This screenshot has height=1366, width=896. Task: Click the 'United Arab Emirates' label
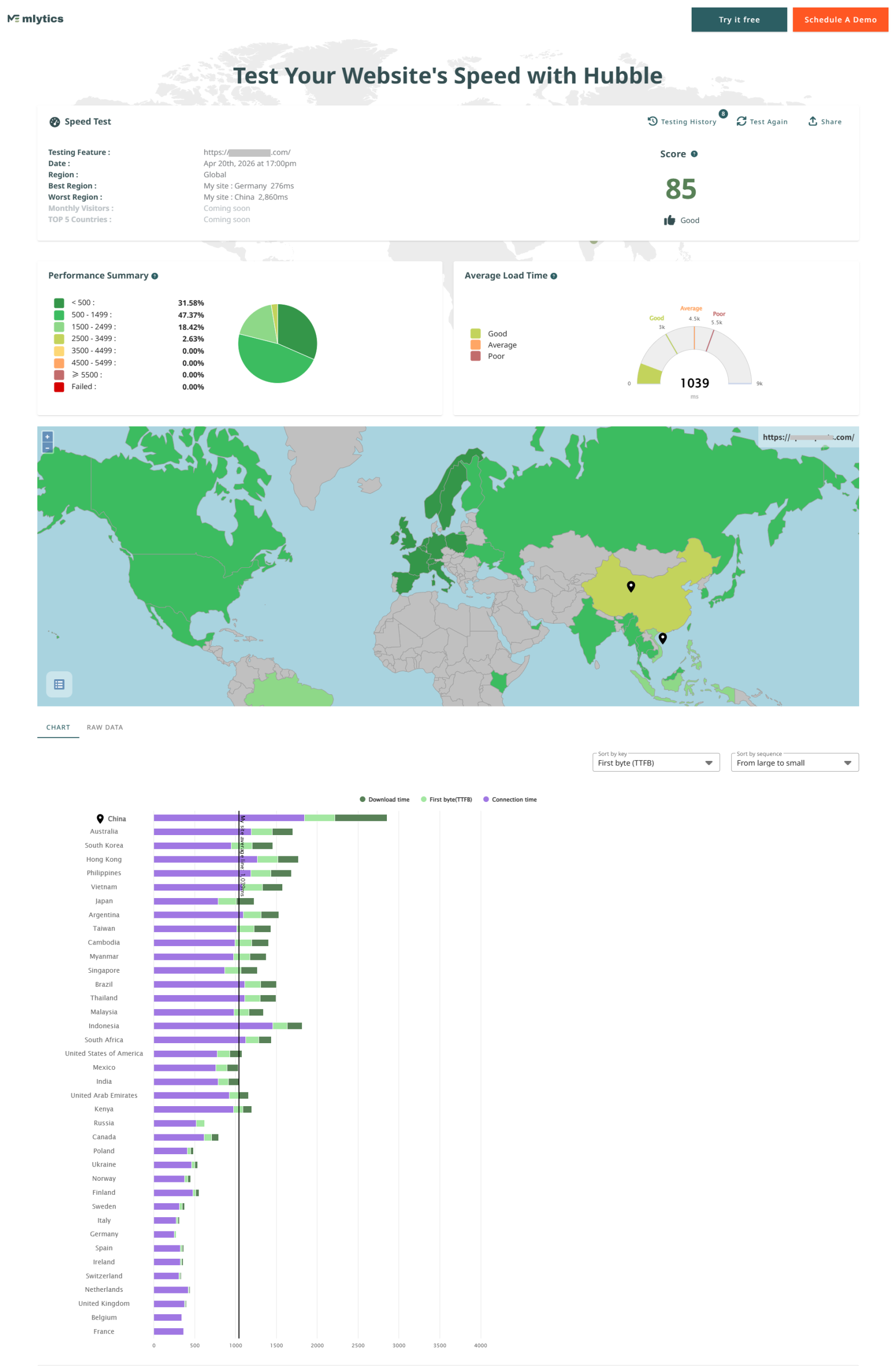click(104, 1095)
